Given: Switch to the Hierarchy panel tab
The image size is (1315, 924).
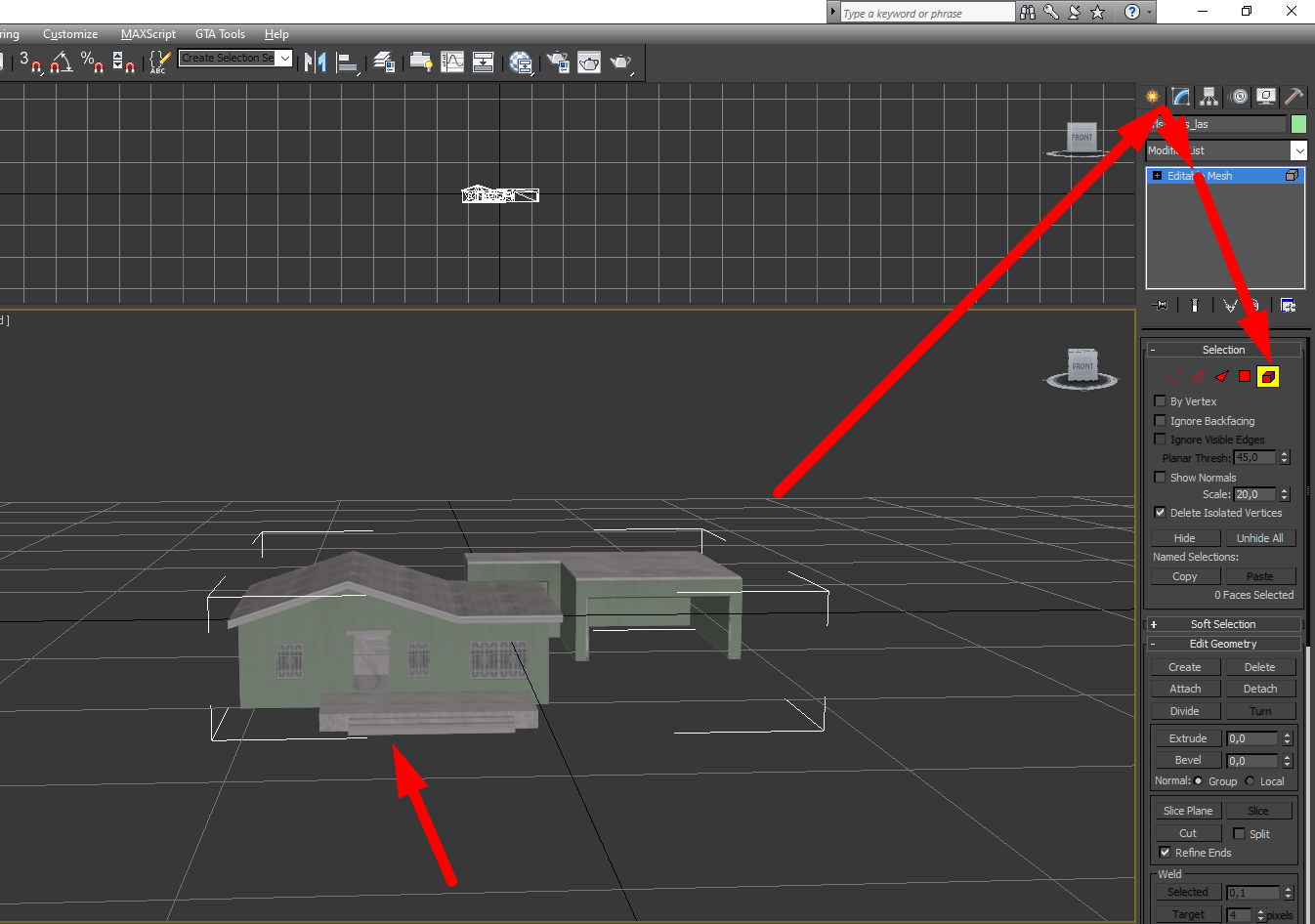Looking at the screenshot, I should (1209, 96).
